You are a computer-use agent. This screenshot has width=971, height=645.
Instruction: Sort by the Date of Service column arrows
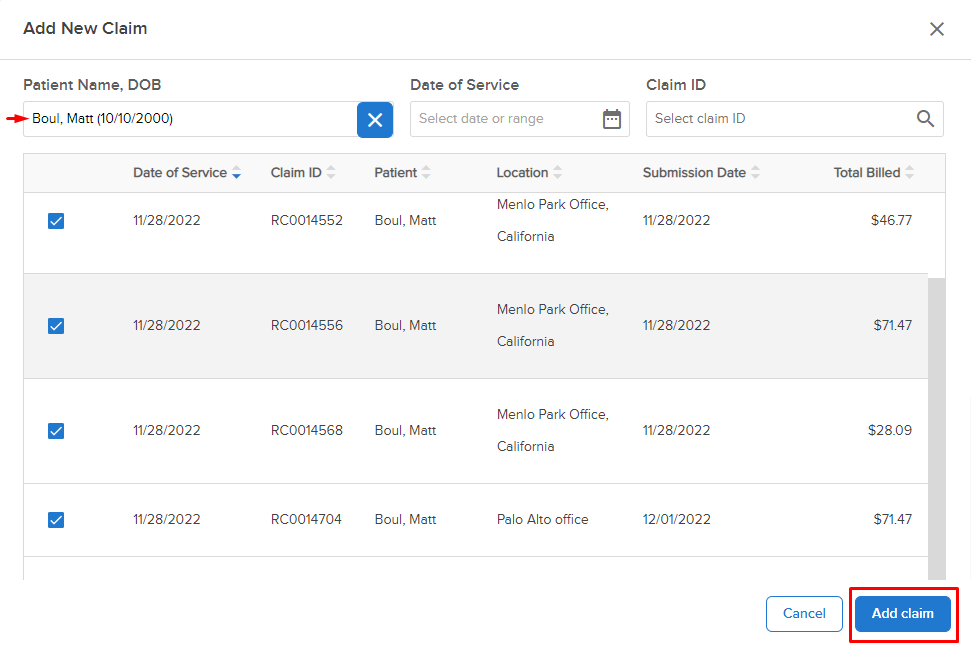point(237,173)
